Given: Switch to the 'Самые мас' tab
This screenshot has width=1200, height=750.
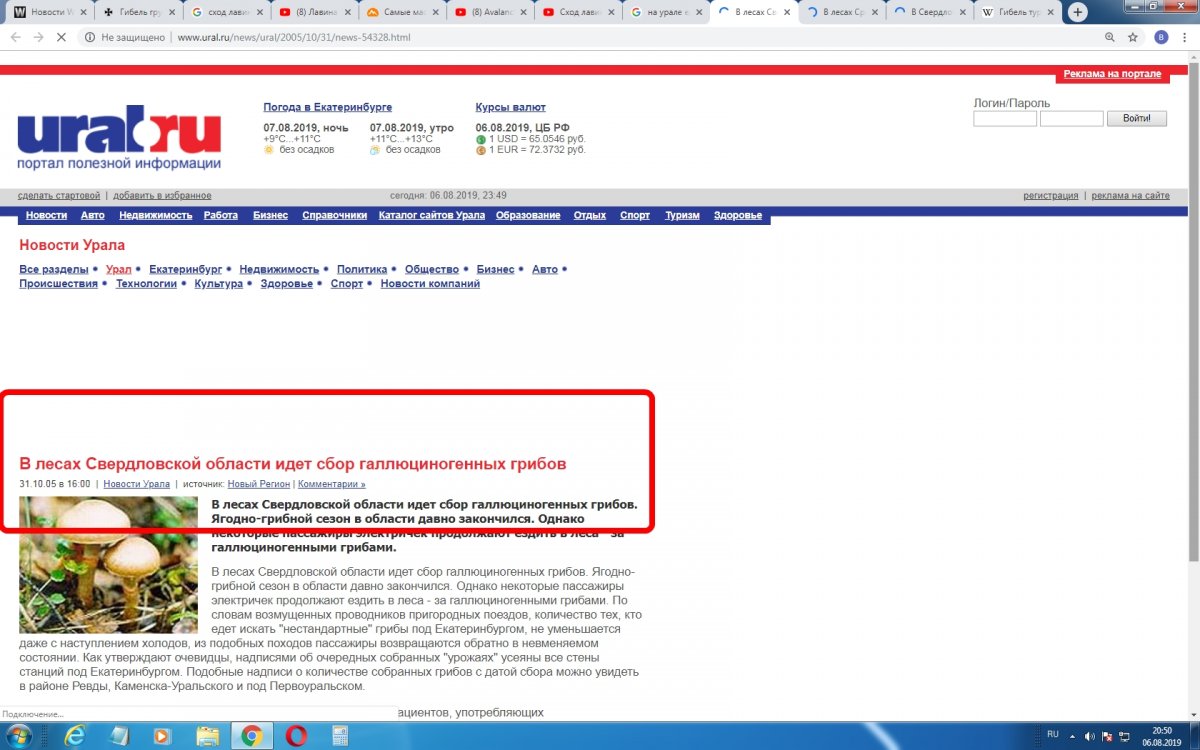Looking at the screenshot, I should 401,12.
